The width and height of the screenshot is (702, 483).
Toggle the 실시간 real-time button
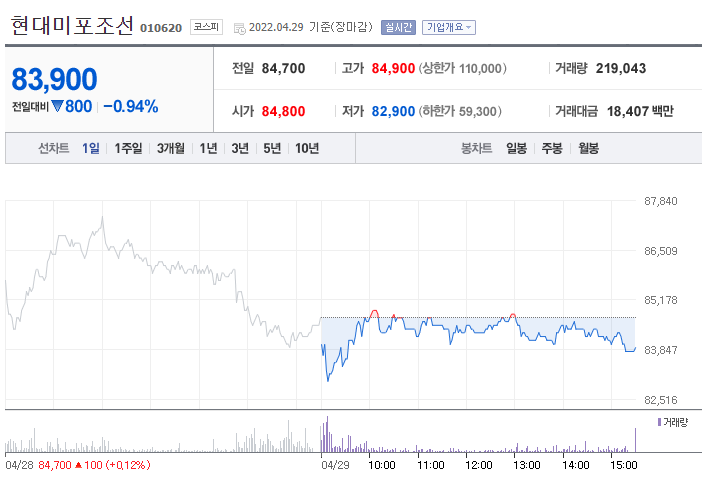[398, 27]
